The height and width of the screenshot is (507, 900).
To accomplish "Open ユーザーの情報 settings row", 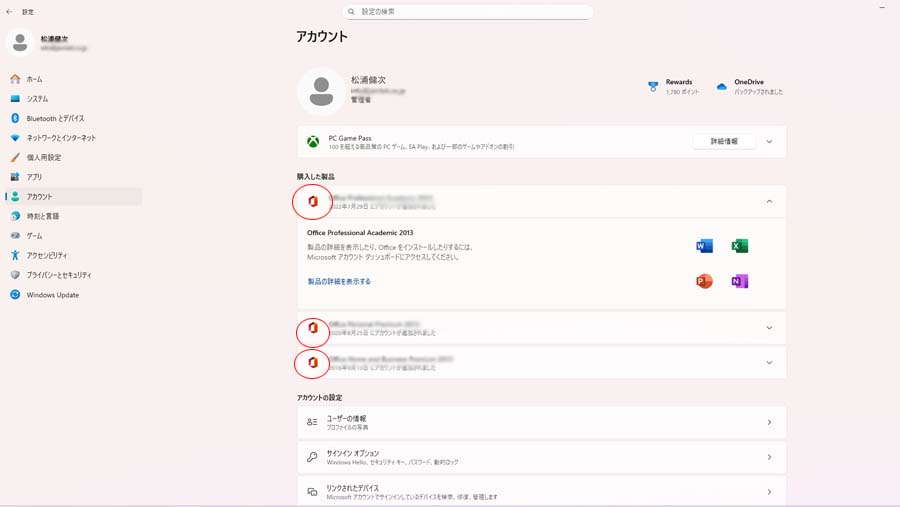I will coord(541,423).
